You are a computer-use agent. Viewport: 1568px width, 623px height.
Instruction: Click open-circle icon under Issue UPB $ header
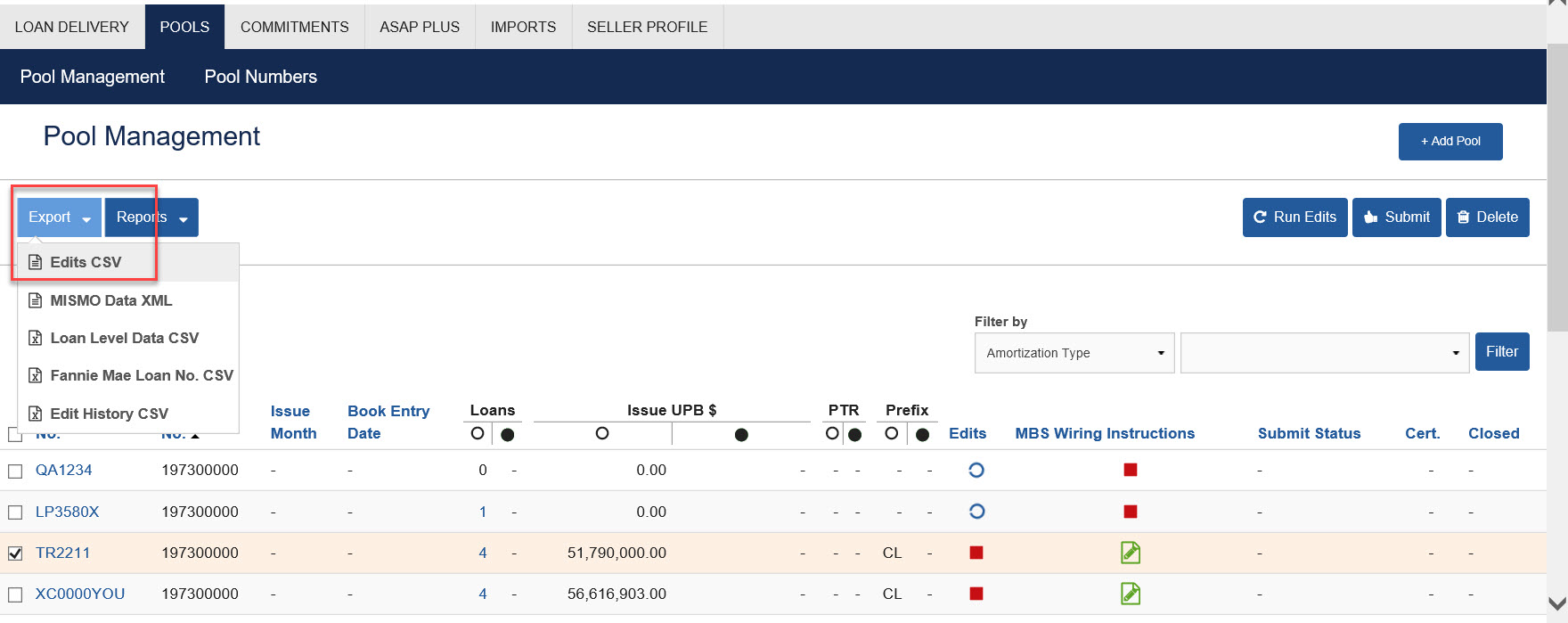[x=602, y=433]
